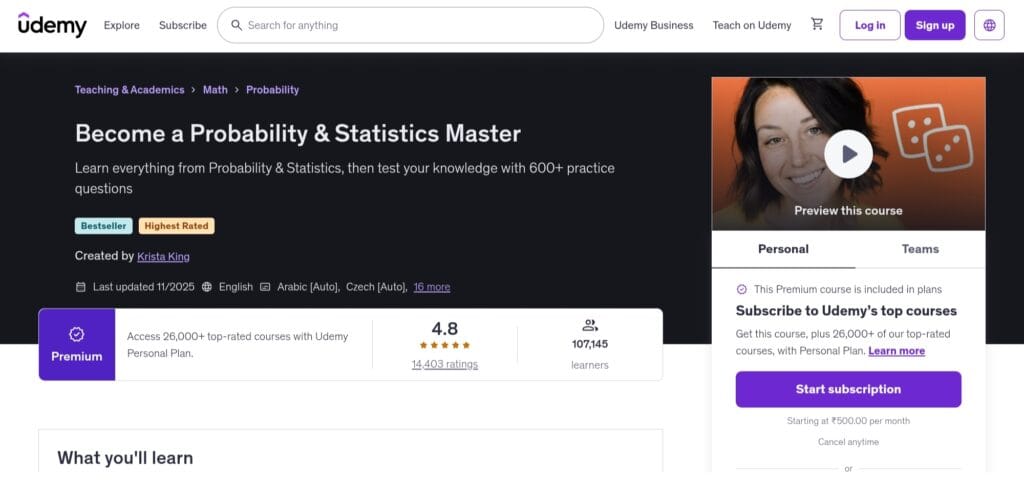Screen dimensions: 1024x481
Task: Click Subscribe to Udemy's top courses heading
Action: point(846,311)
